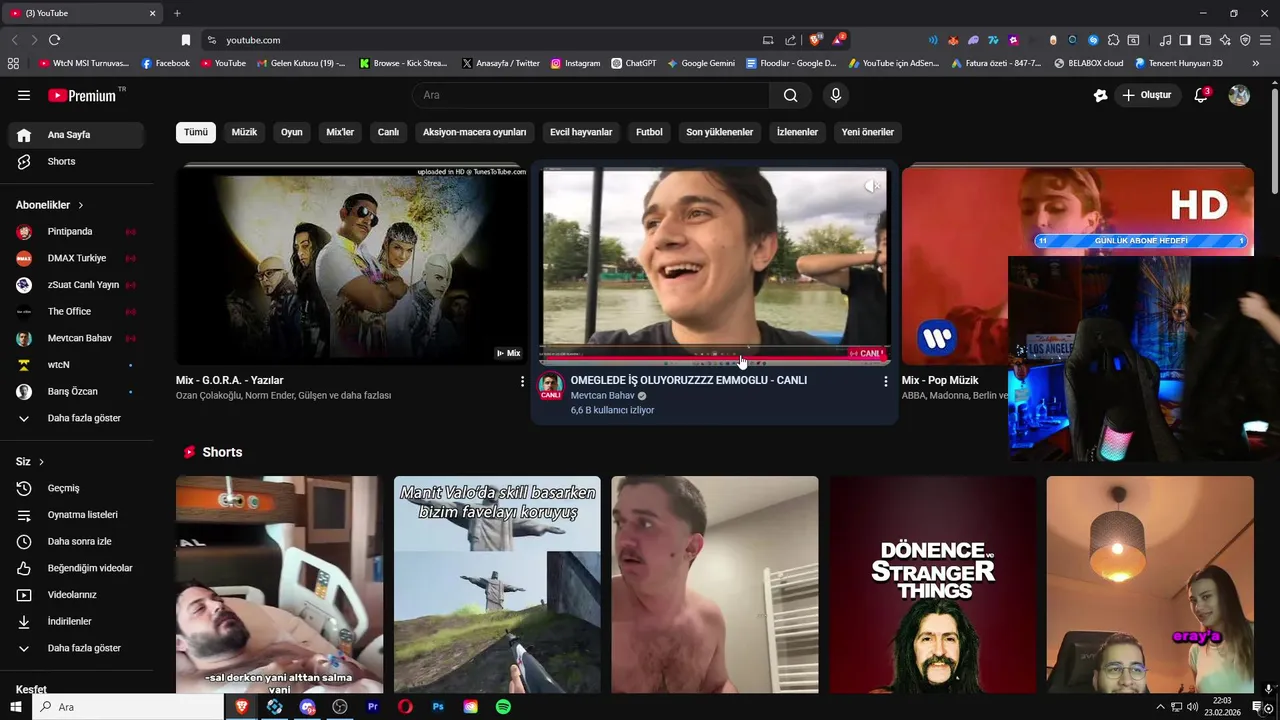Expand Daha fazla göster under İndirilenler
Viewport: 1280px width, 720px height.
76,648
